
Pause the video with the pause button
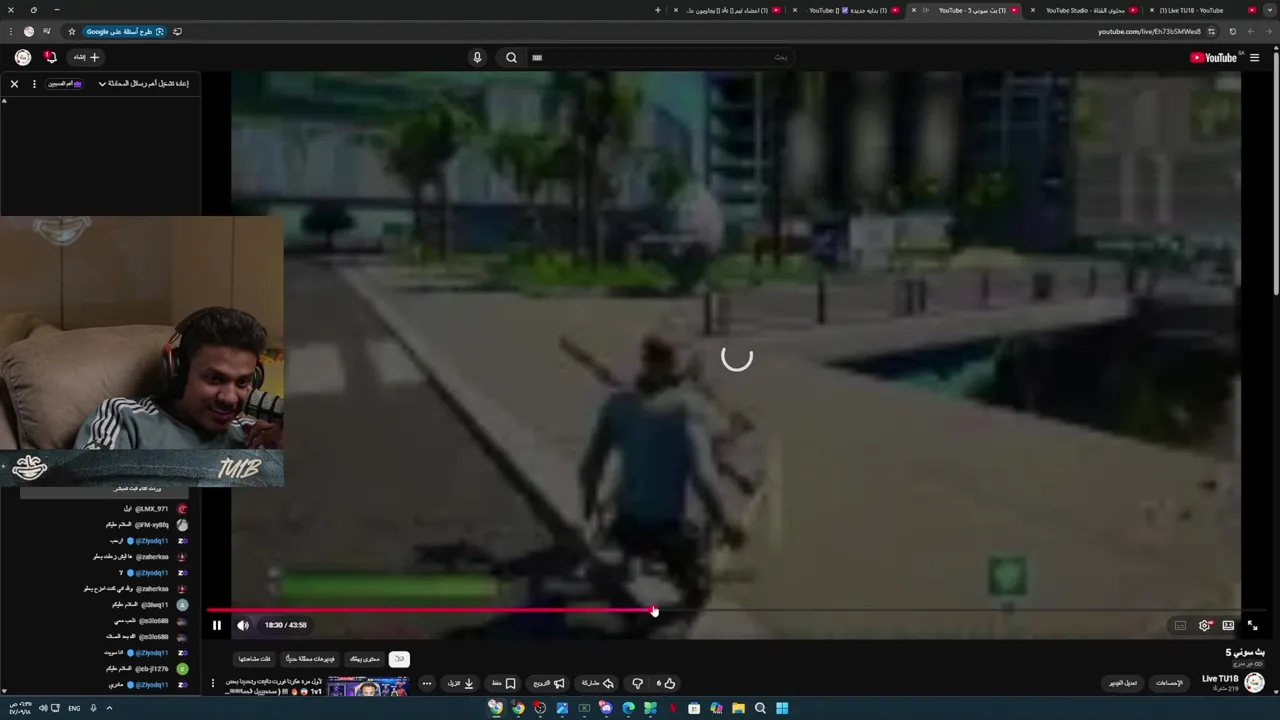(217, 625)
